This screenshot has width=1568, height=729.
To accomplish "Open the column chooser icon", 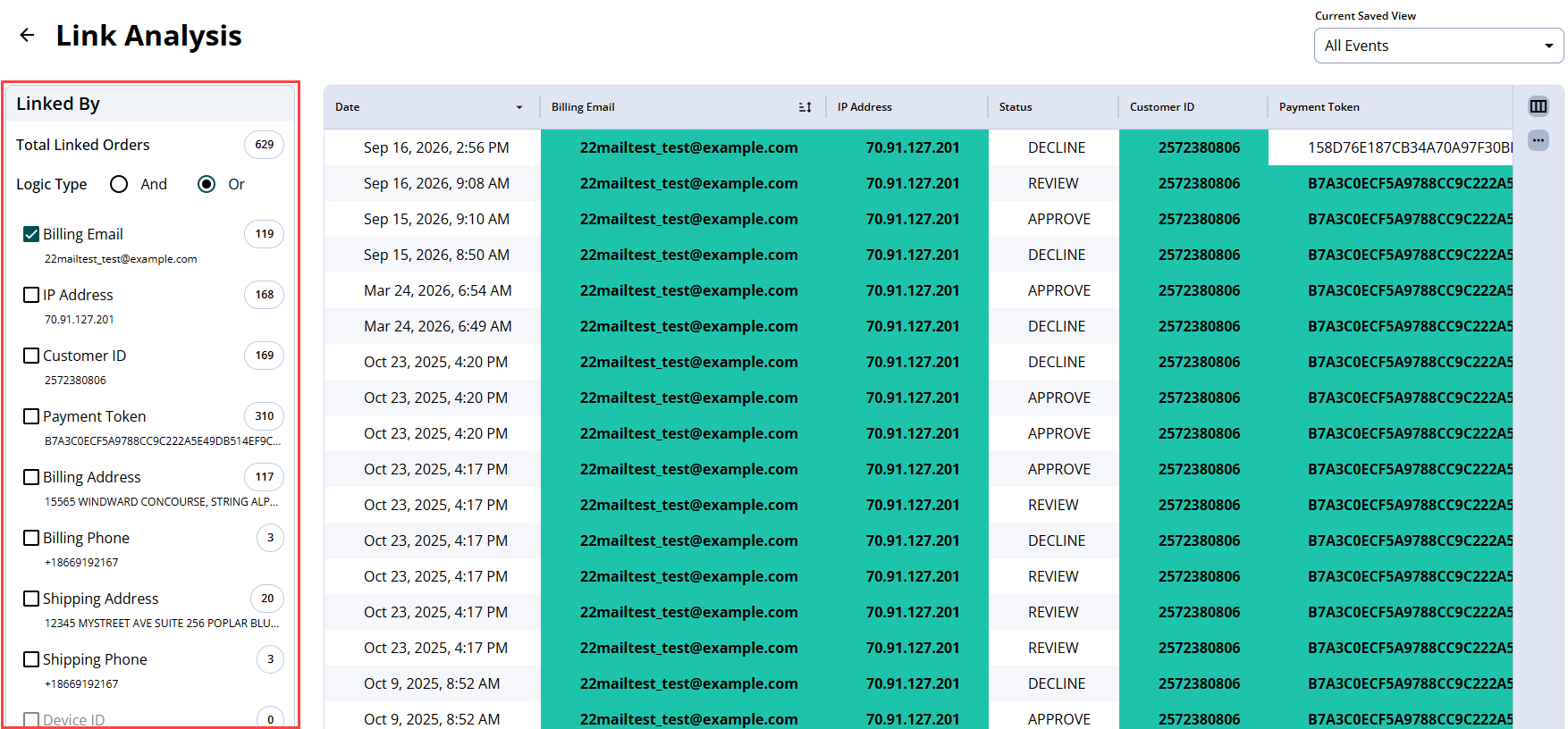I will [1538, 106].
